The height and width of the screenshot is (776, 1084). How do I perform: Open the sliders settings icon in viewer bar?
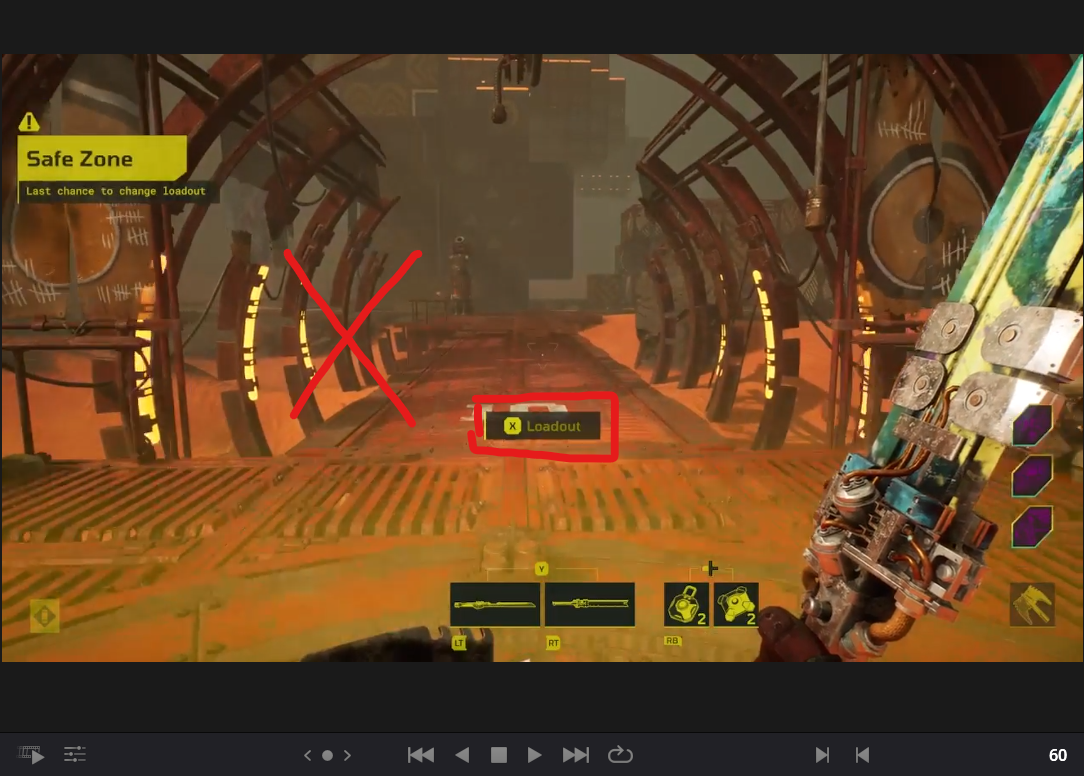tap(75, 755)
